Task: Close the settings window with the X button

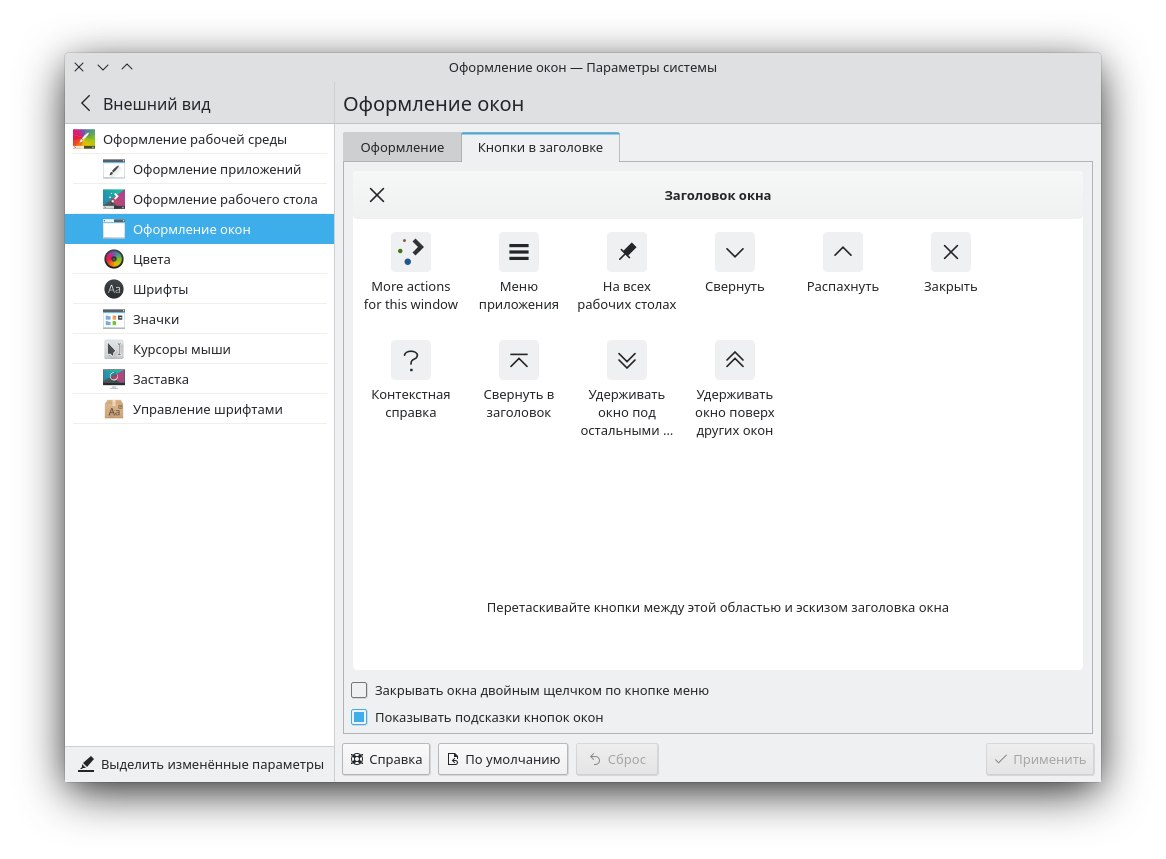Action: [x=79, y=67]
